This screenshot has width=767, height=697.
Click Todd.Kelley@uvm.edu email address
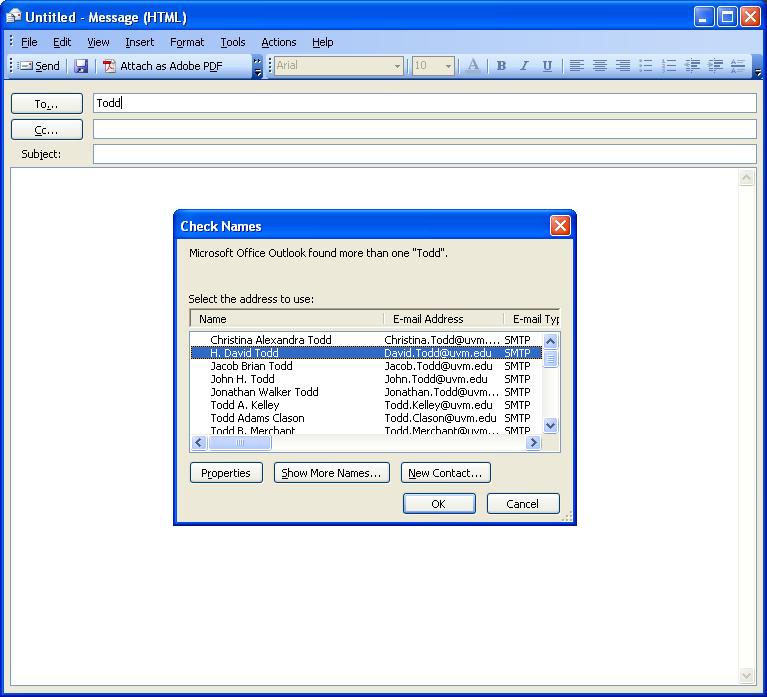pos(438,405)
